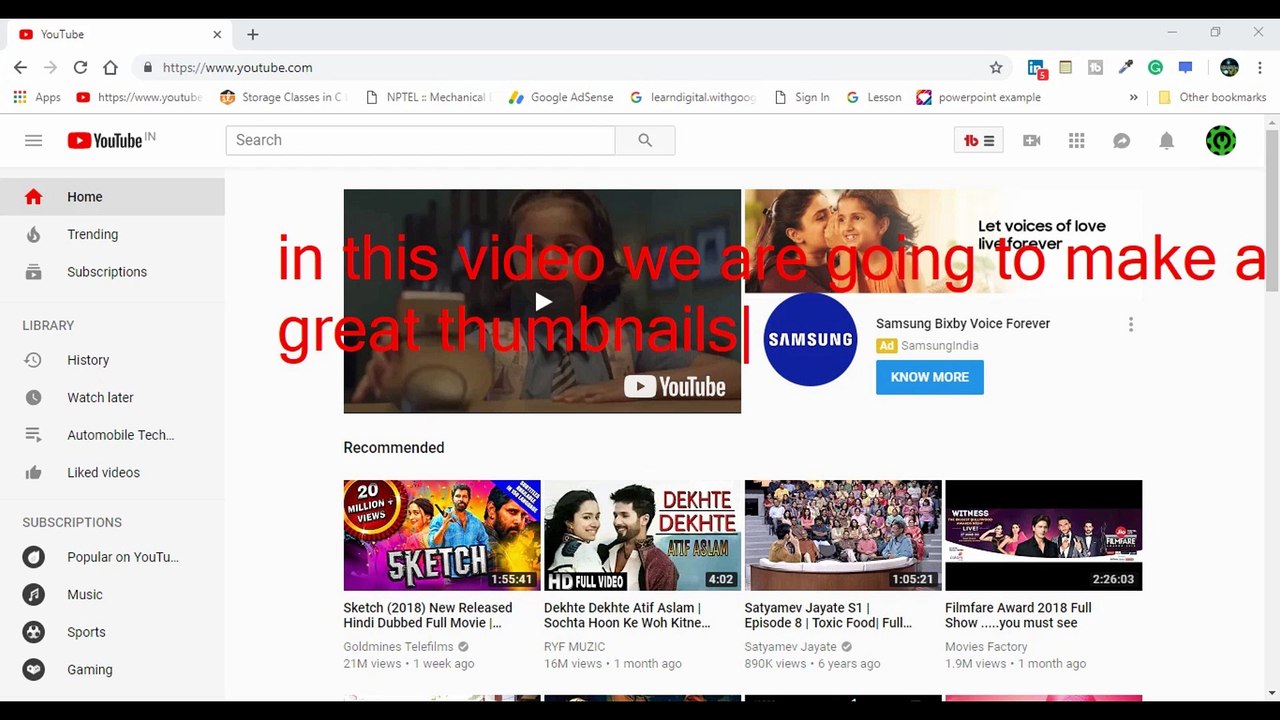Click the Grammarly extension icon
Image resolution: width=1280 pixels, height=720 pixels.
tap(1155, 68)
